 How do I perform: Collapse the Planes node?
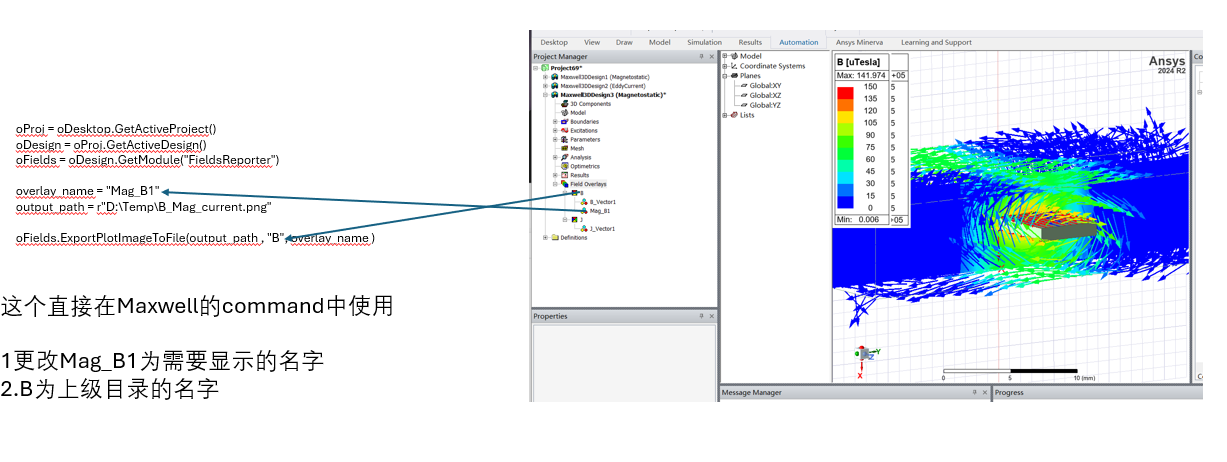coord(724,76)
